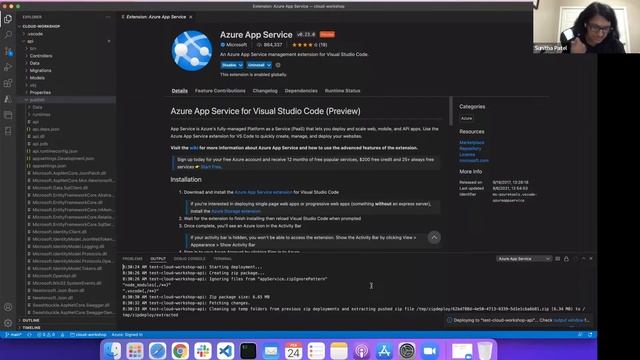
Task: Open the Extensions view icon
Action: click(x=8, y=83)
